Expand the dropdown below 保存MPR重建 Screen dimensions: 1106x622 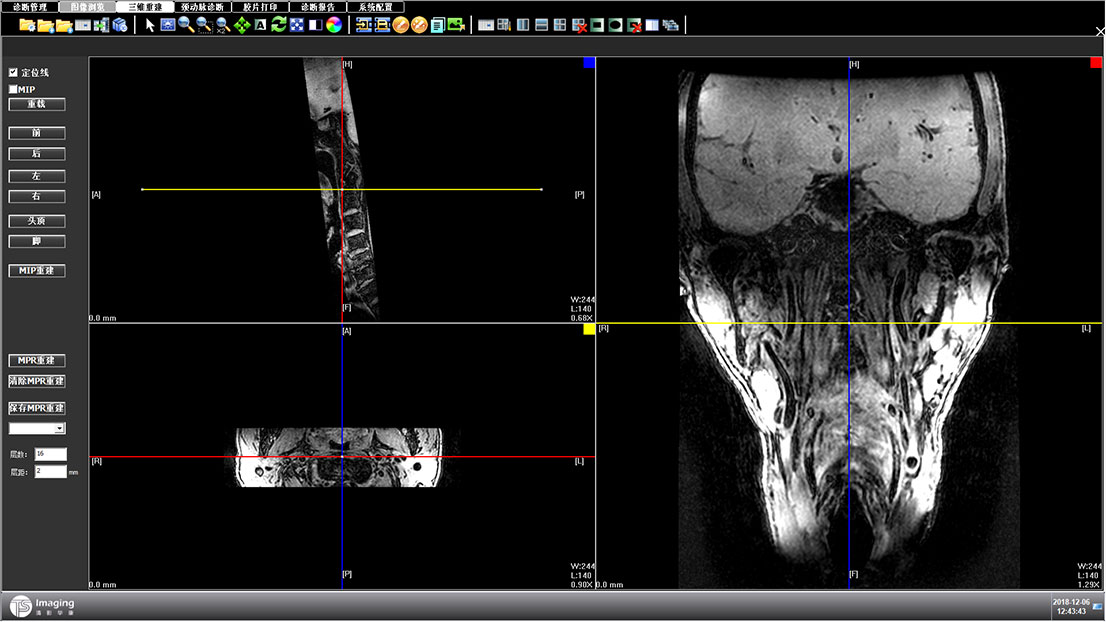tap(59, 428)
